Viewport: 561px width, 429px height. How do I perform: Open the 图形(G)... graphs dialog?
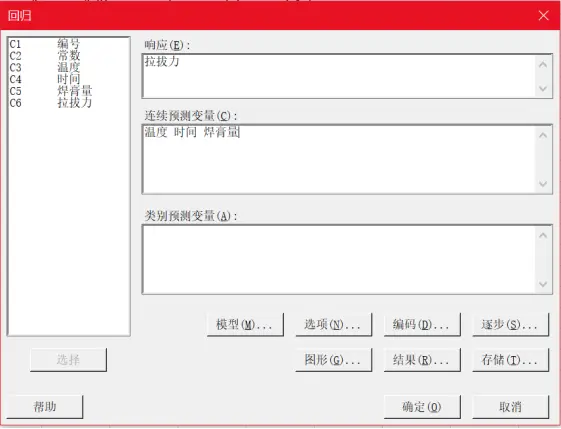point(333,360)
